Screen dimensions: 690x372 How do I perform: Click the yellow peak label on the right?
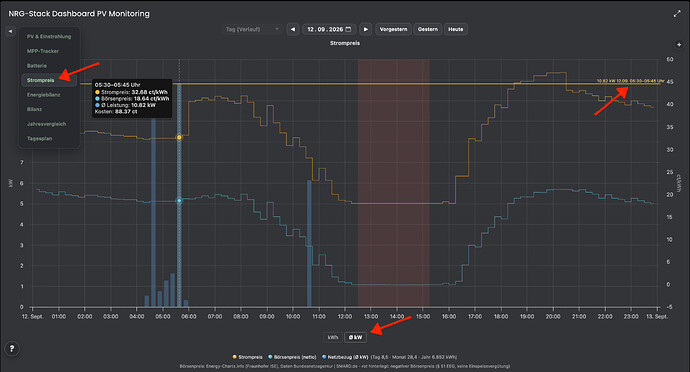click(x=630, y=81)
